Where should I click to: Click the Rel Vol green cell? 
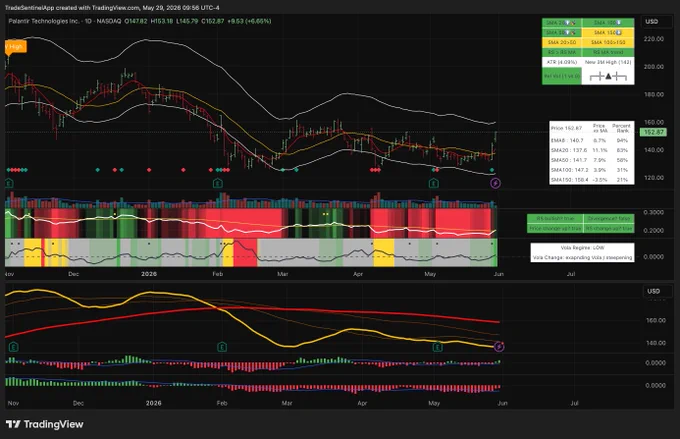click(x=562, y=76)
